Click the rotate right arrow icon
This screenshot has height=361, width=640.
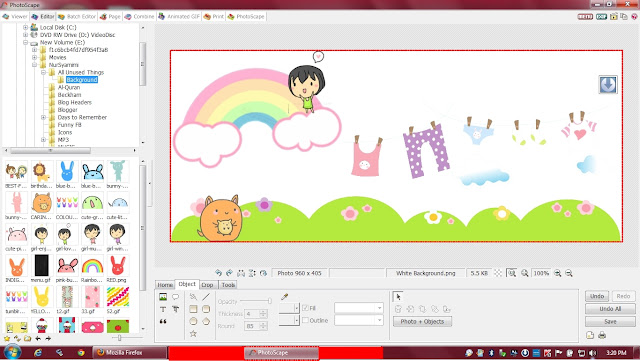pyautogui.click(x=229, y=273)
